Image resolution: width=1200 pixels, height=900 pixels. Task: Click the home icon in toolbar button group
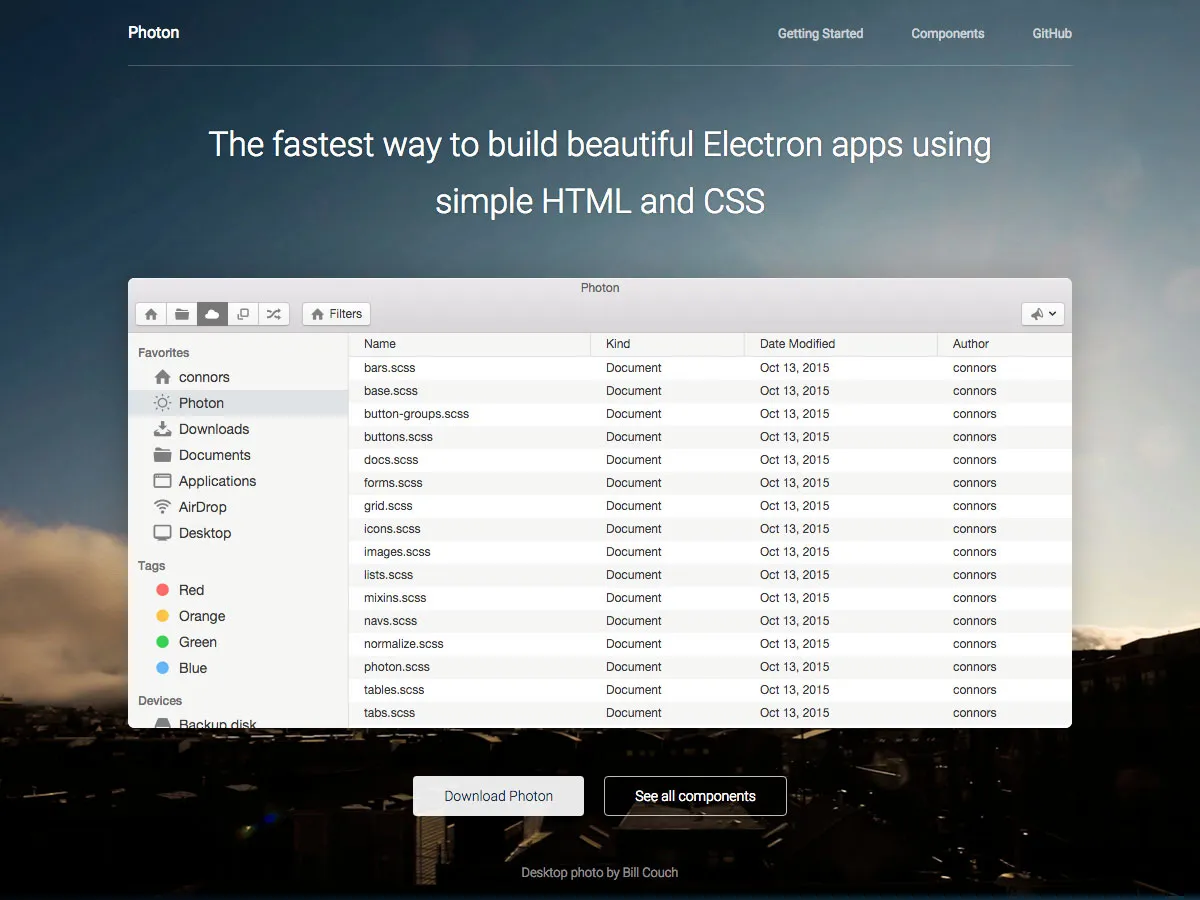(x=151, y=314)
